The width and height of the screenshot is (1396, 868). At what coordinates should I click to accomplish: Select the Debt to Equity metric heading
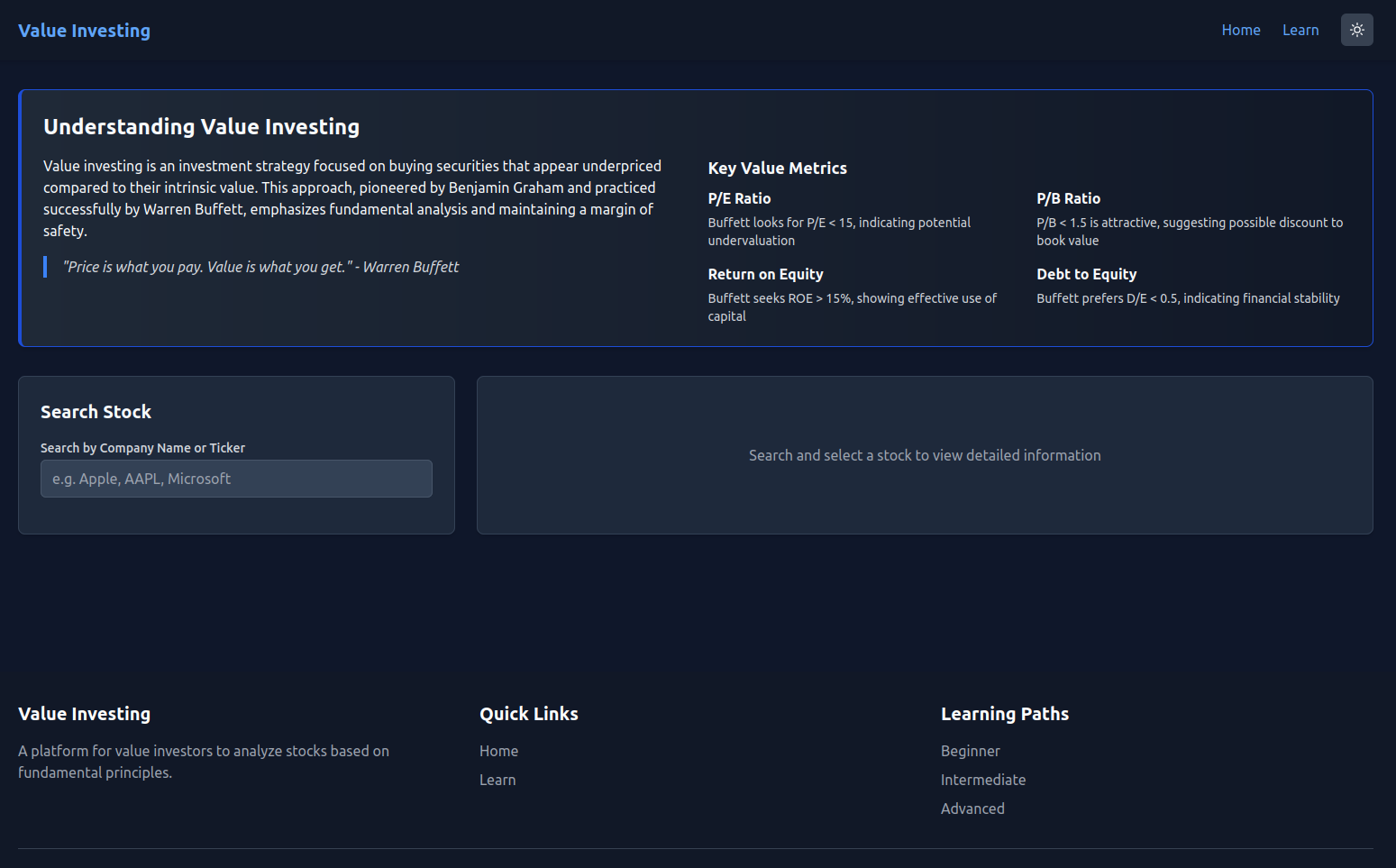point(1086,274)
